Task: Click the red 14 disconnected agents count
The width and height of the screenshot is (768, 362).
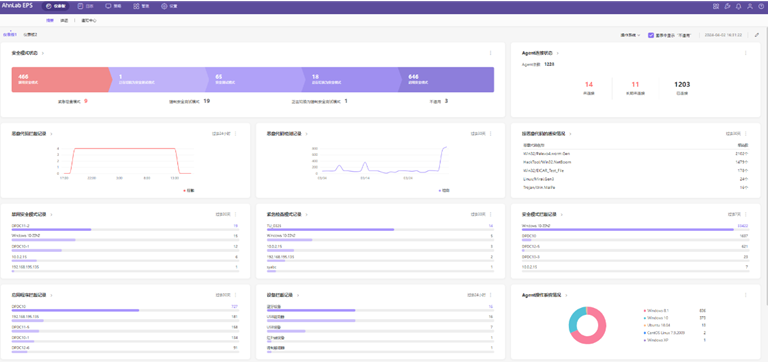Action: click(589, 84)
